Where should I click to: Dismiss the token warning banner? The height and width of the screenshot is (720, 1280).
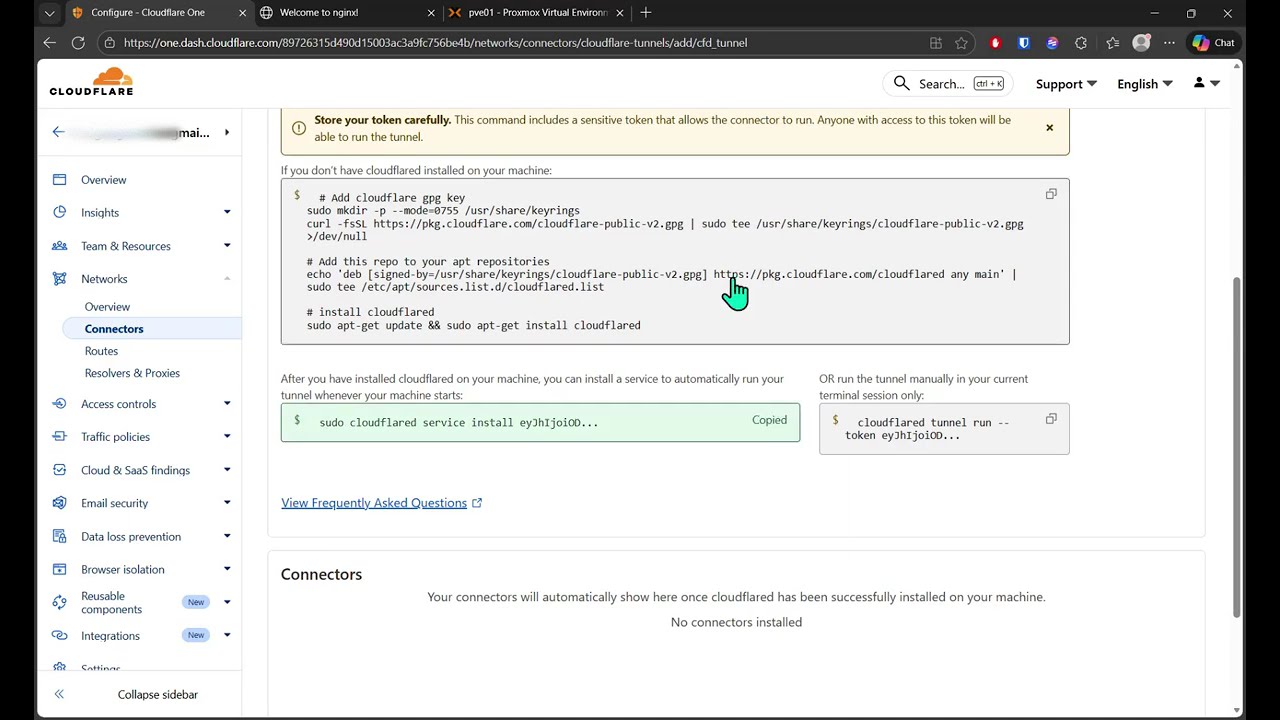click(1049, 128)
